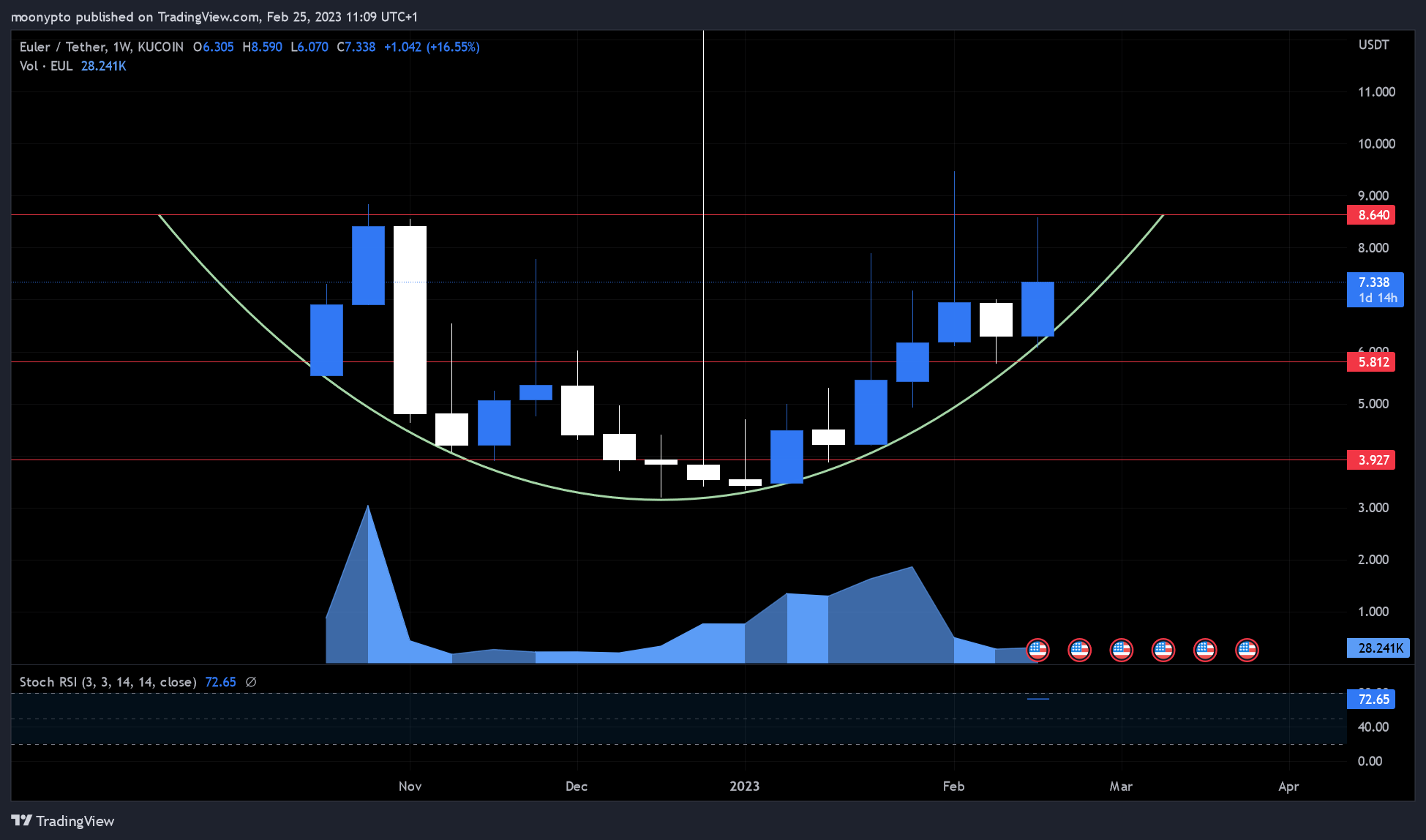
Task: Click the blue 7.338 current price label
Action: pyautogui.click(x=1374, y=282)
